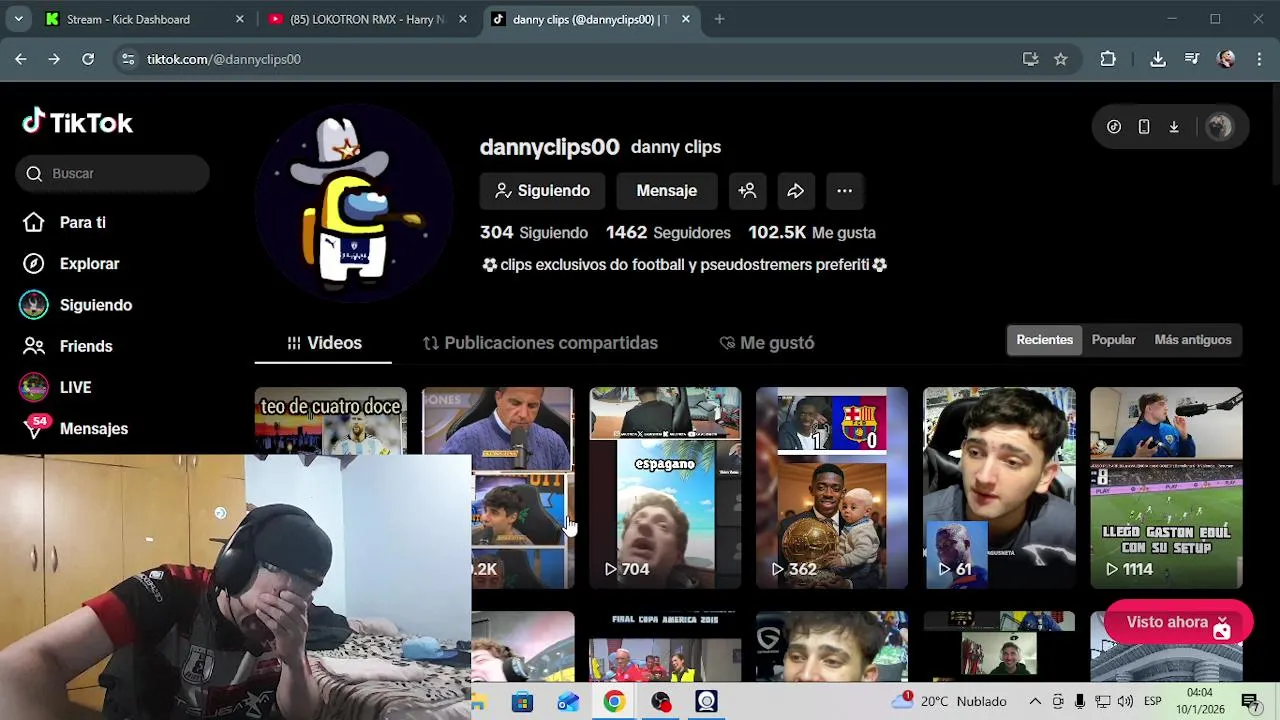Expand the system tray hidden icons
Viewport: 1280px width, 720px height.
(x=1035, y=702)
